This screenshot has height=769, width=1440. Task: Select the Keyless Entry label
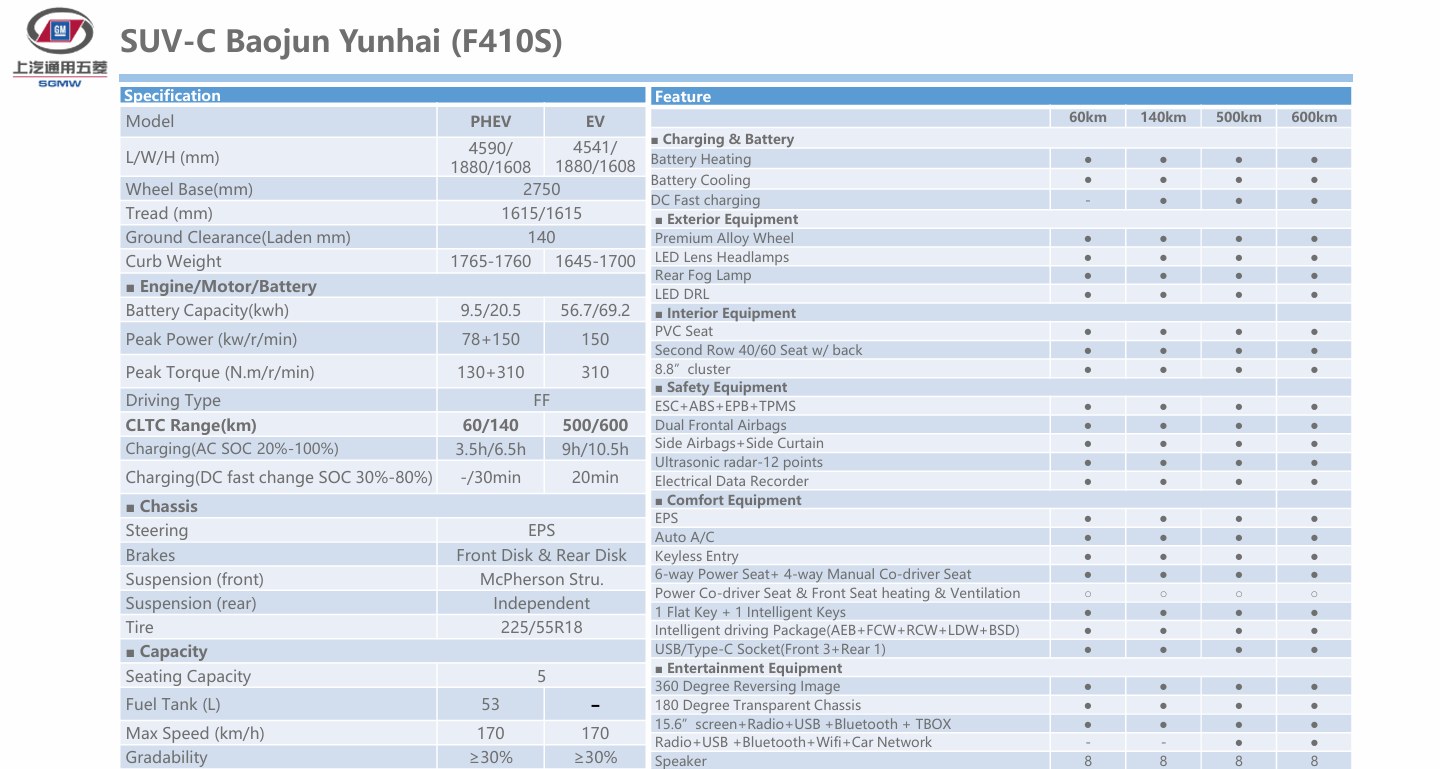click(x=697, y=556)
